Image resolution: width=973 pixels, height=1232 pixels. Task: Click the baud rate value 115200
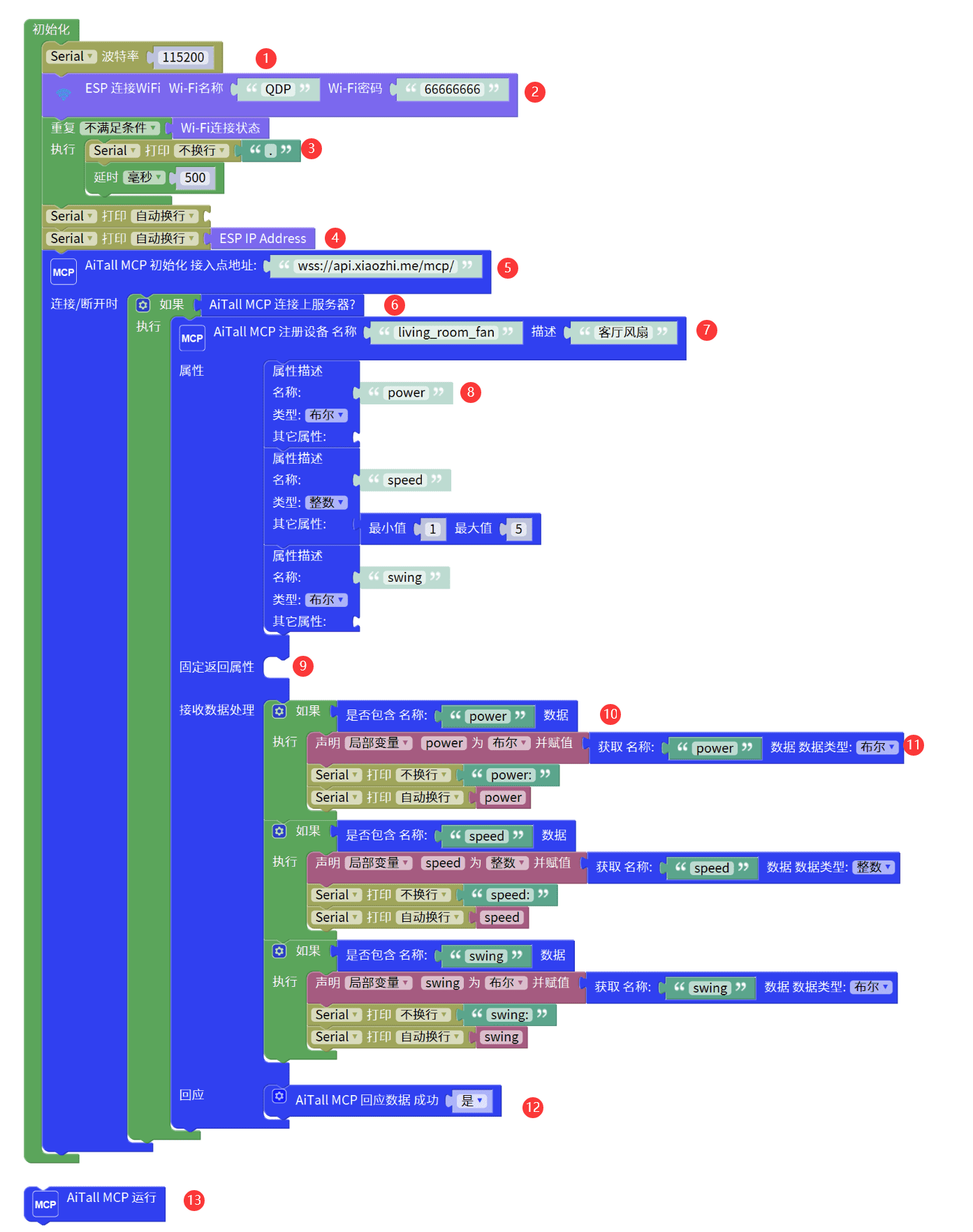[x=184, y=57]
